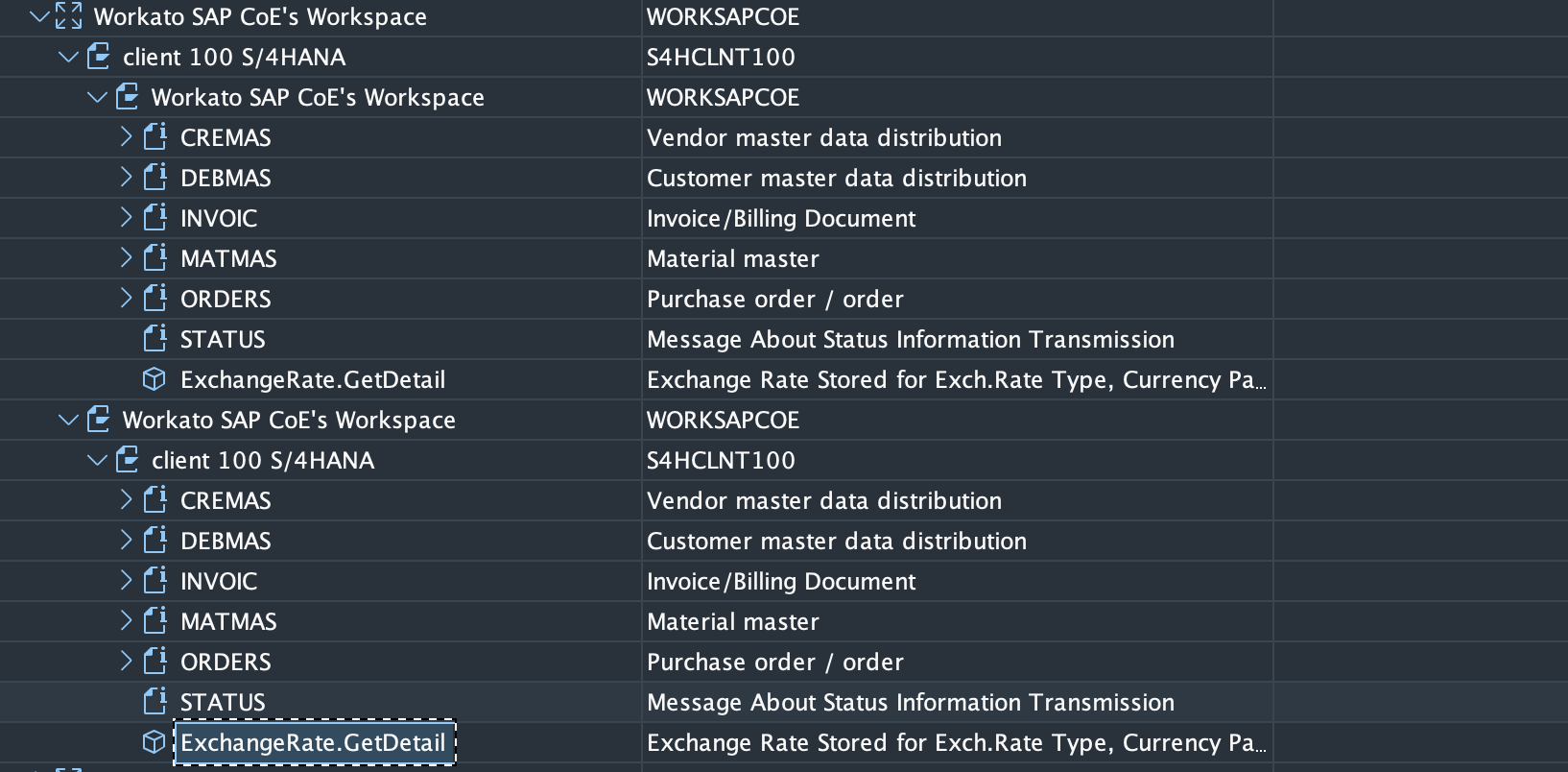Select MATMAS under the Workato workspace subfolder
This screenshot has width=1568, height=772.
(228, 258)
